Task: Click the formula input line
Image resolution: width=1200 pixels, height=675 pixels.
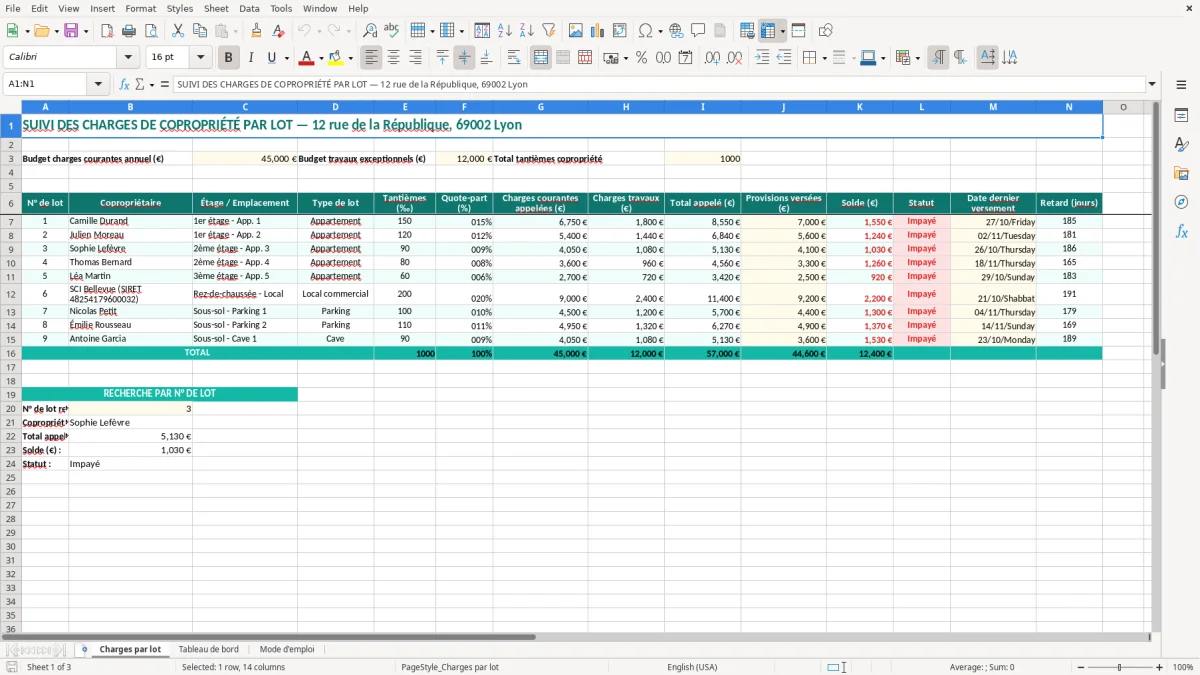Action: coord(658,84)
